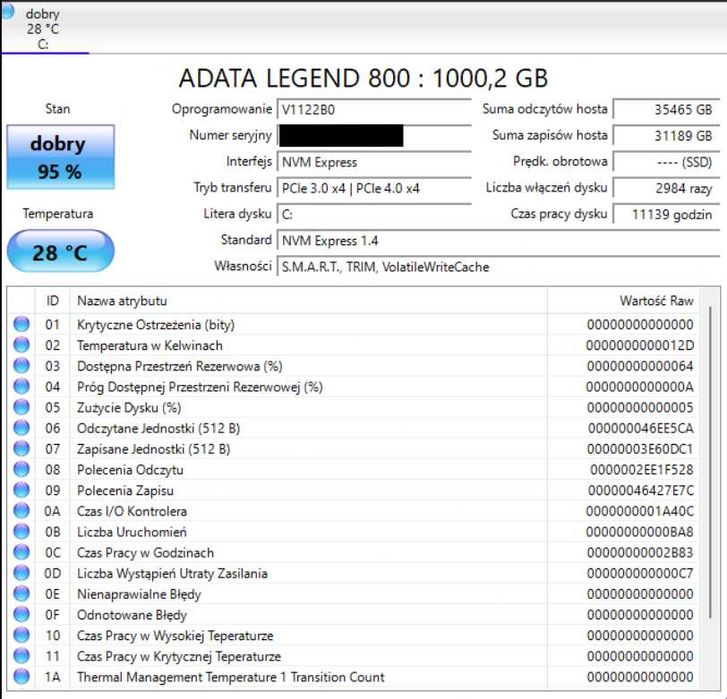727x699 pixels.
Task: Click the Oprogramowanie field V1122B0
Action: [x=374, y=110]
